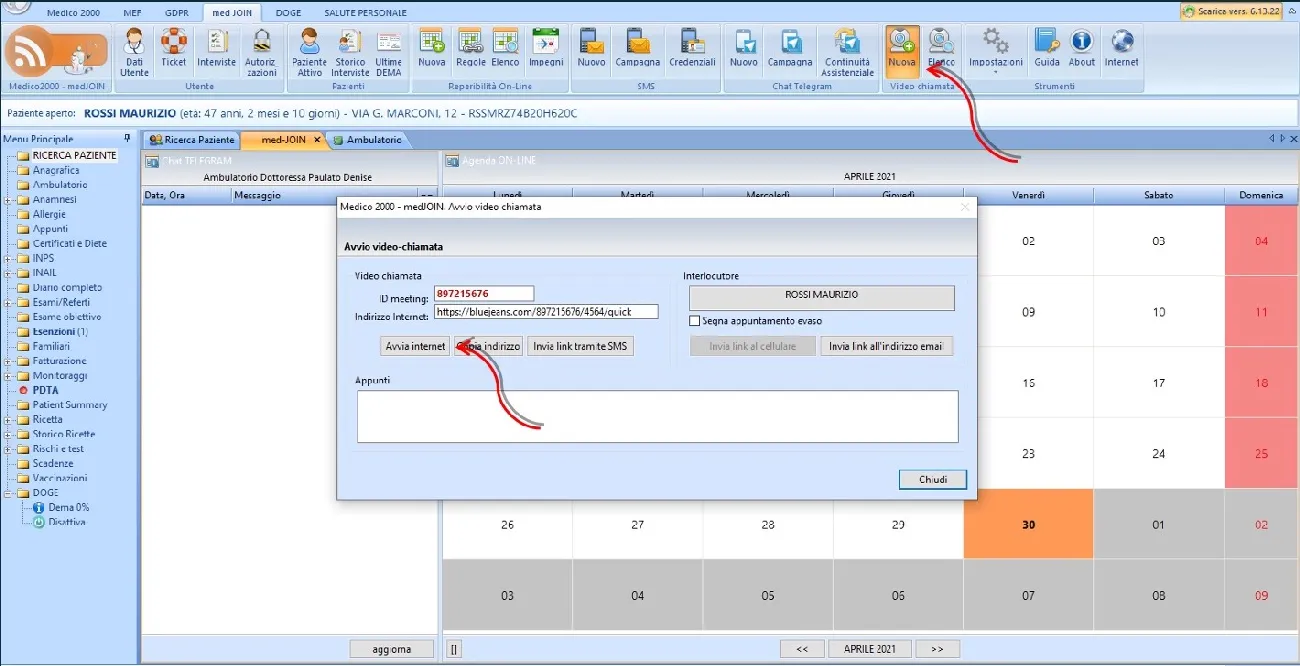The image size is (1300, 666).
Task: Open Storico Interviste
Action: (350, 52)
